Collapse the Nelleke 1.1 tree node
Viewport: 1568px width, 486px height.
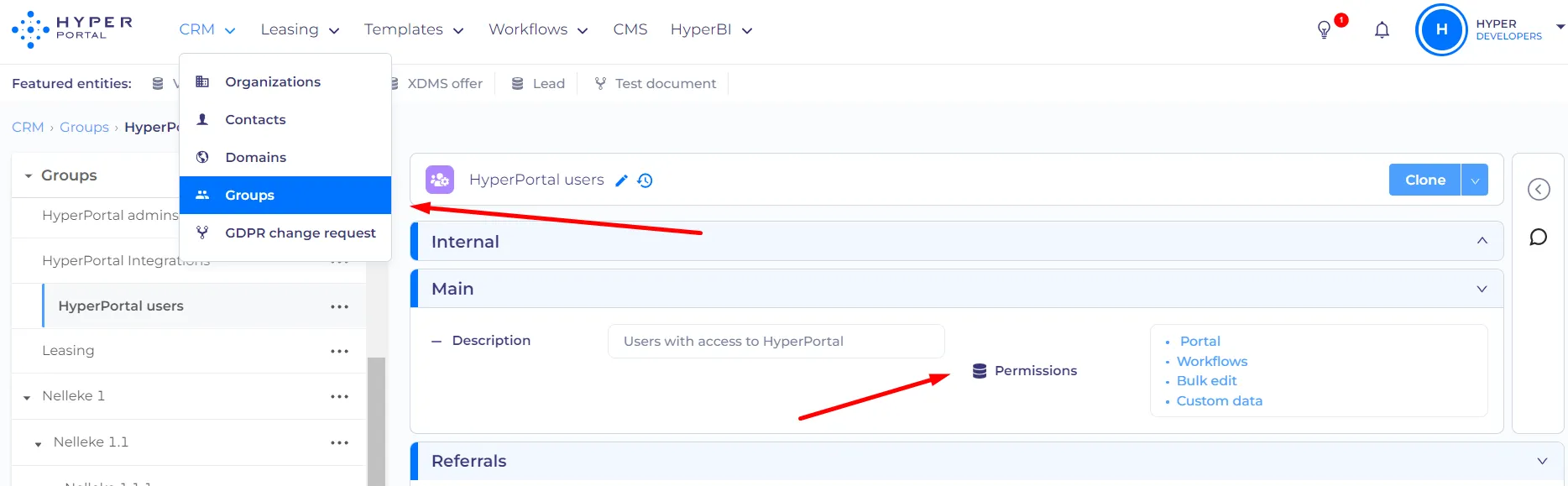tap(38, 443)
